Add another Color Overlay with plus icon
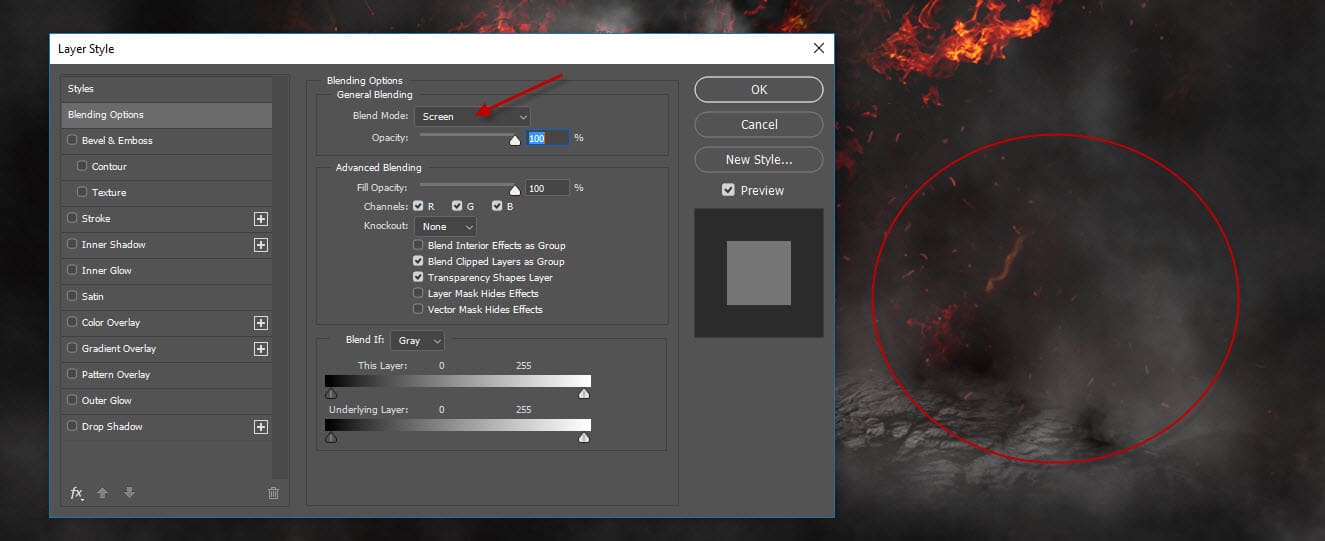 (x=261, y=323)
